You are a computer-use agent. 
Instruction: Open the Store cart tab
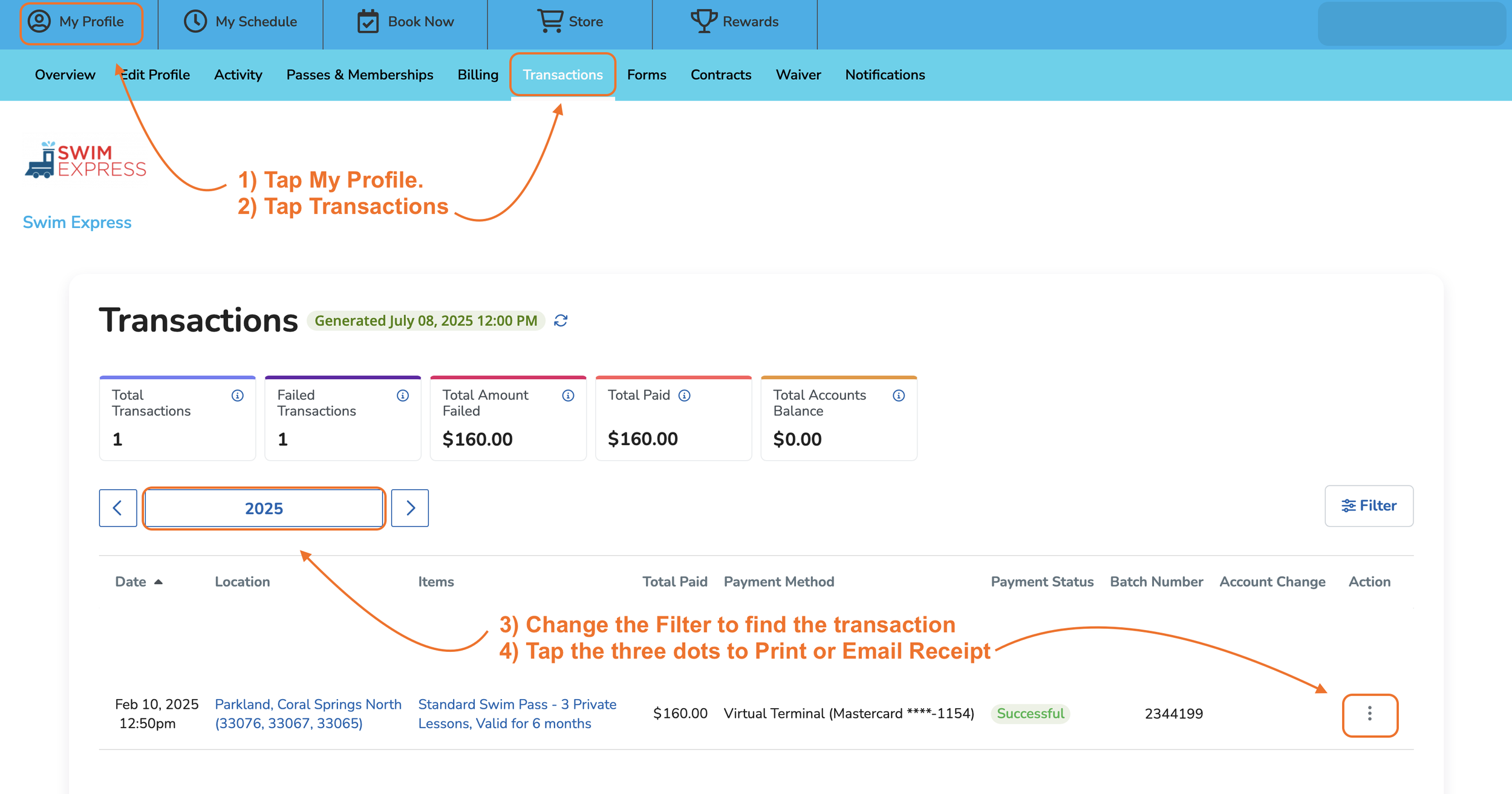click(x=570, y=22)
